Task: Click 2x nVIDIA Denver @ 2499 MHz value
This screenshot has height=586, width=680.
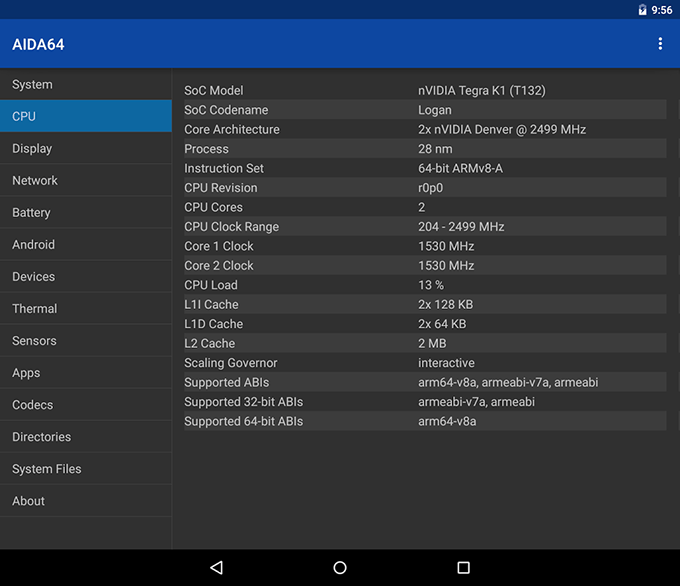Action: point(502,129)
